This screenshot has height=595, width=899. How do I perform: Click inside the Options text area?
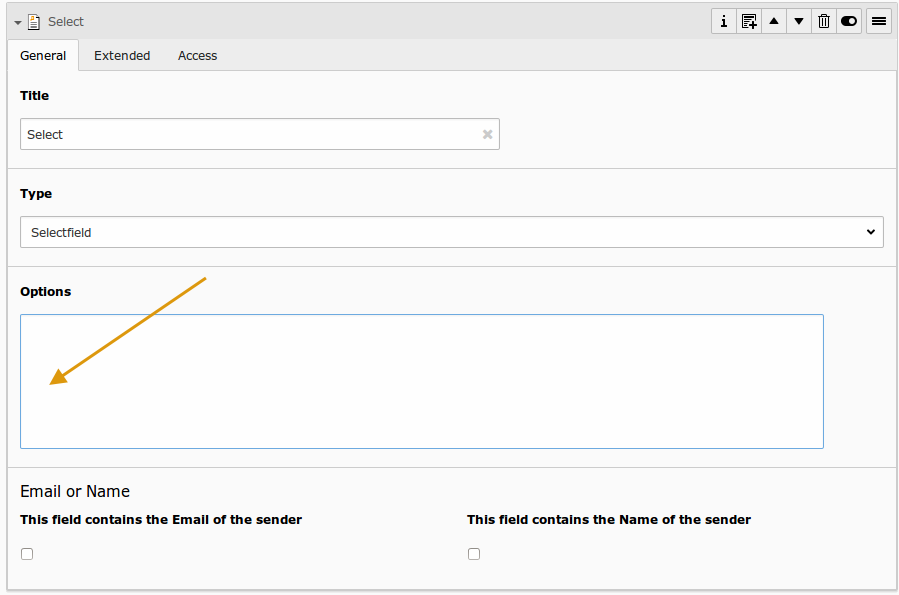(x=421, y=381)
